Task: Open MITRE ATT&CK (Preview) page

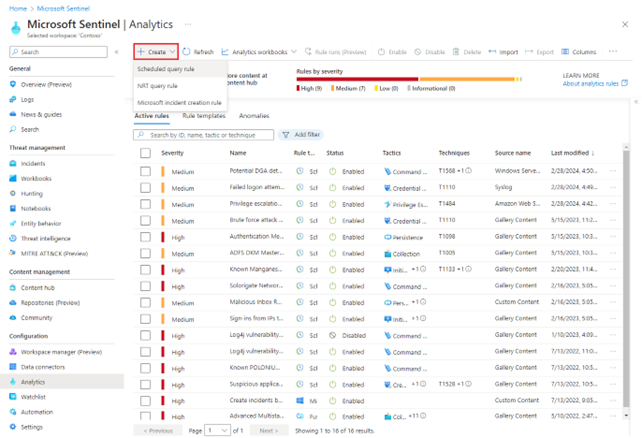Action: [54, 253]
